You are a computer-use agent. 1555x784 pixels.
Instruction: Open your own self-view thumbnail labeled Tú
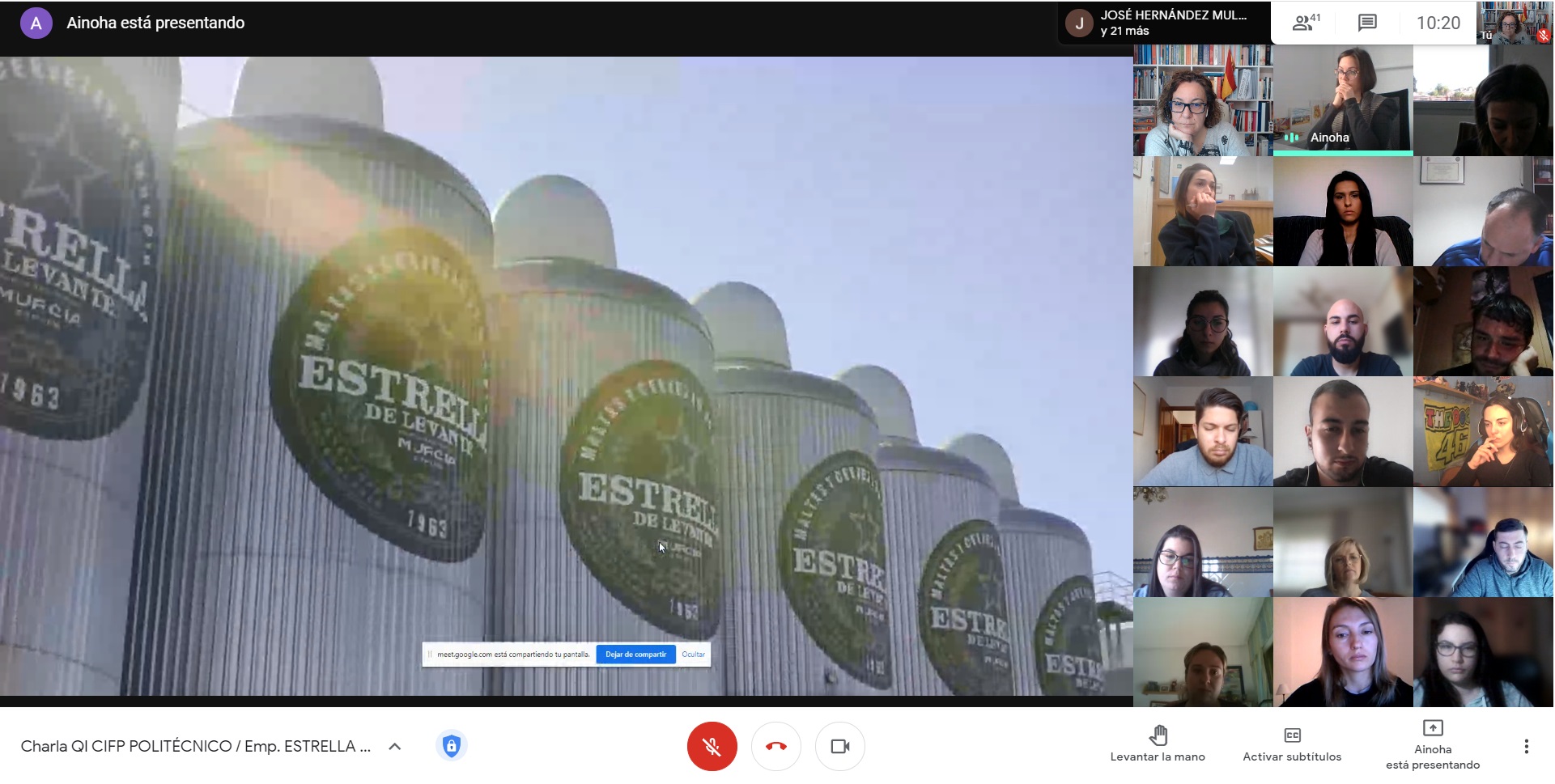[1514, 23]
